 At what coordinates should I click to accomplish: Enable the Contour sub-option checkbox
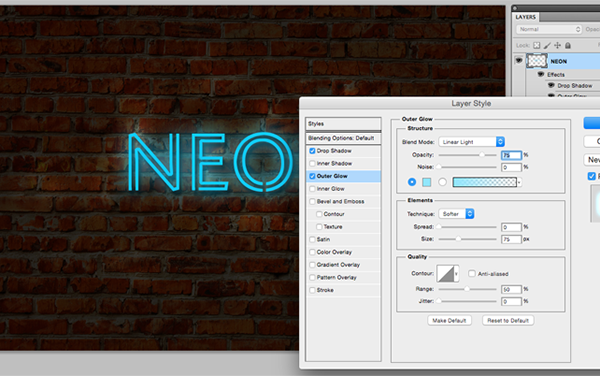319,214
